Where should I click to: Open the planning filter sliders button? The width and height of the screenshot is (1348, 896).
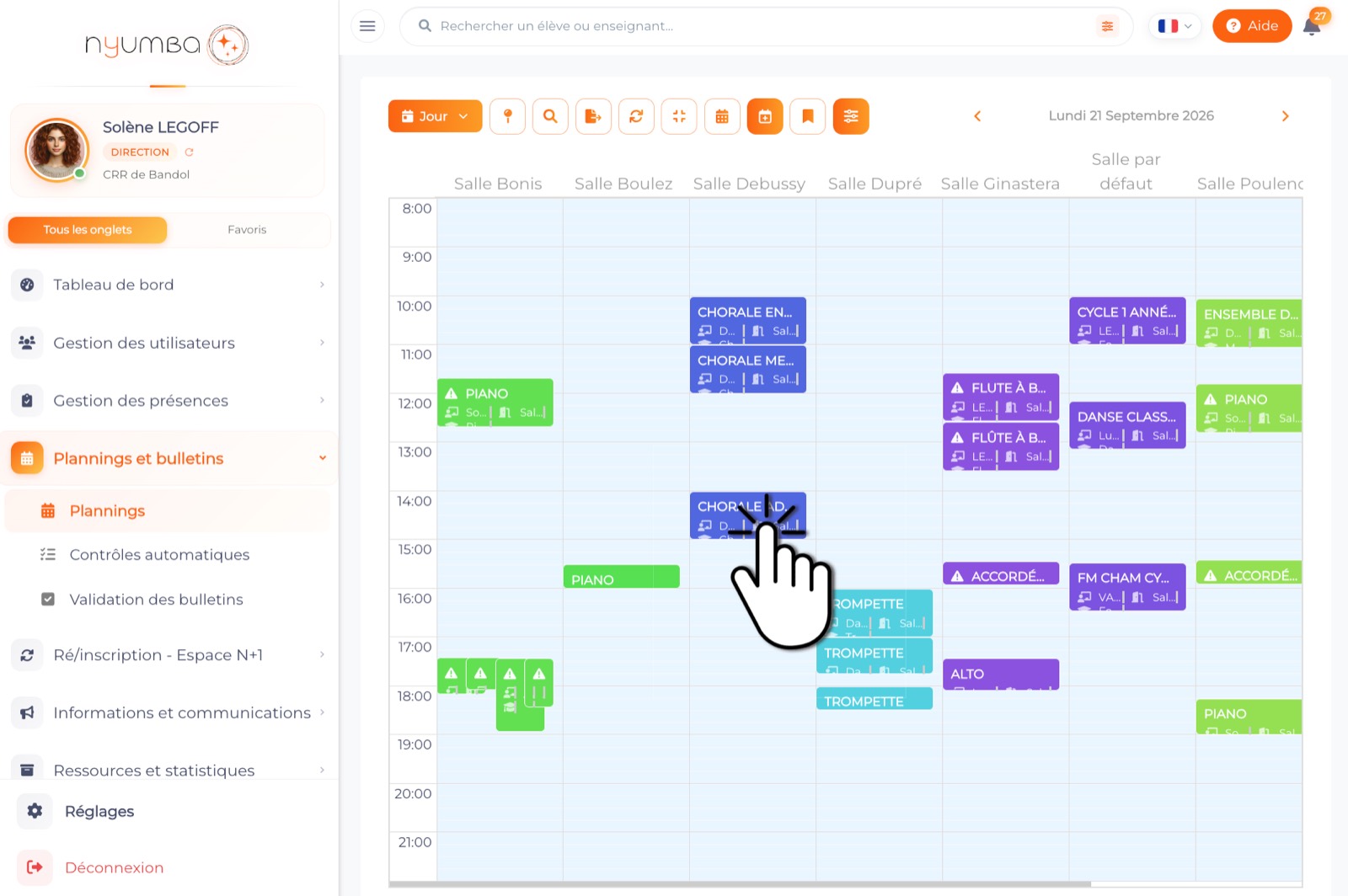(x=851, y=116)
